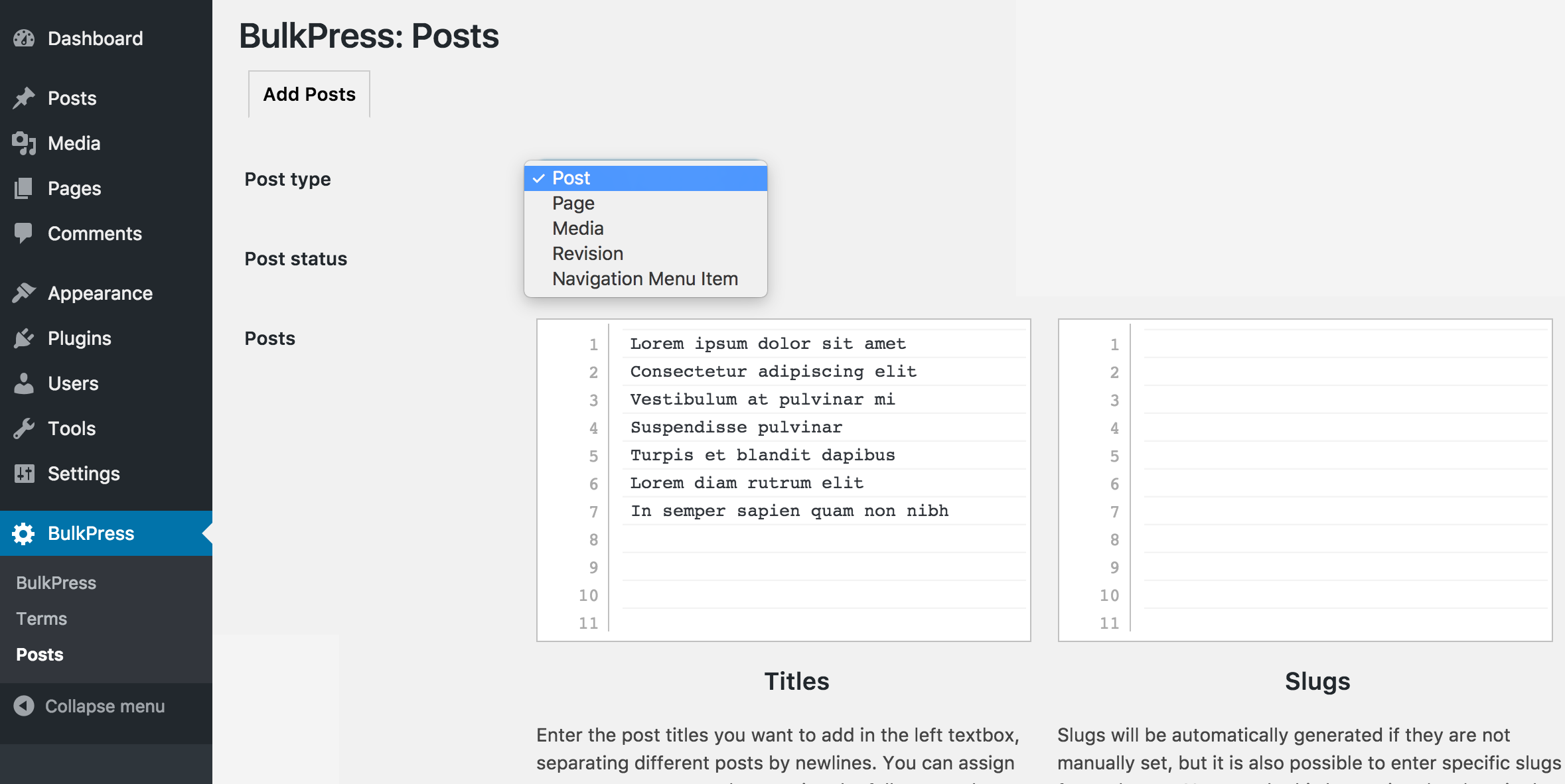The height and width of the screenshot is (784, 1565).
Task: Click the Dashboard gauge icon
Action: pos(24,38)
